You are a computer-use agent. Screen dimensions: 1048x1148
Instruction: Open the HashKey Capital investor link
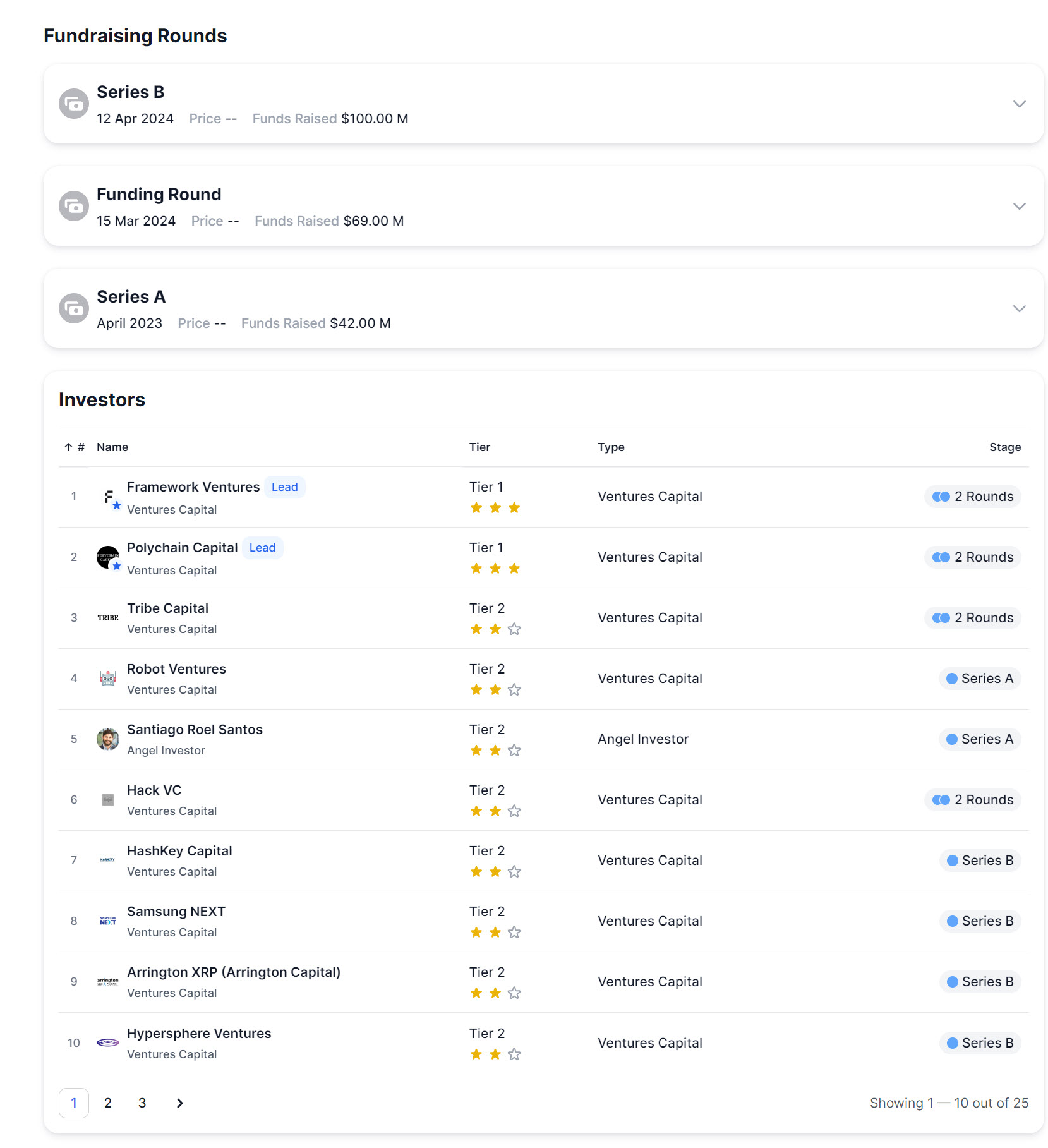(x=179, y=851)
